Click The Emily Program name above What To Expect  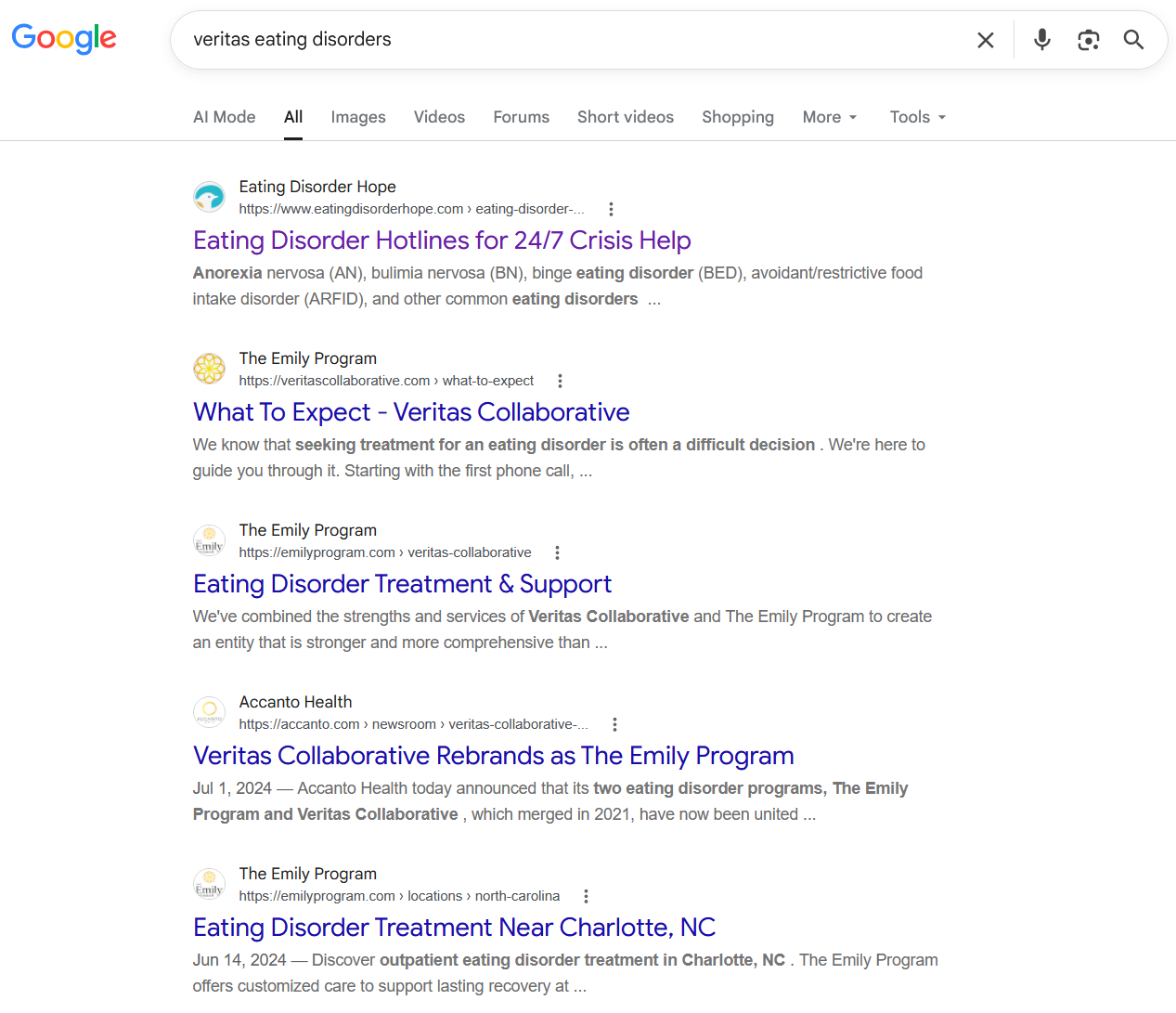coord(308,358)
